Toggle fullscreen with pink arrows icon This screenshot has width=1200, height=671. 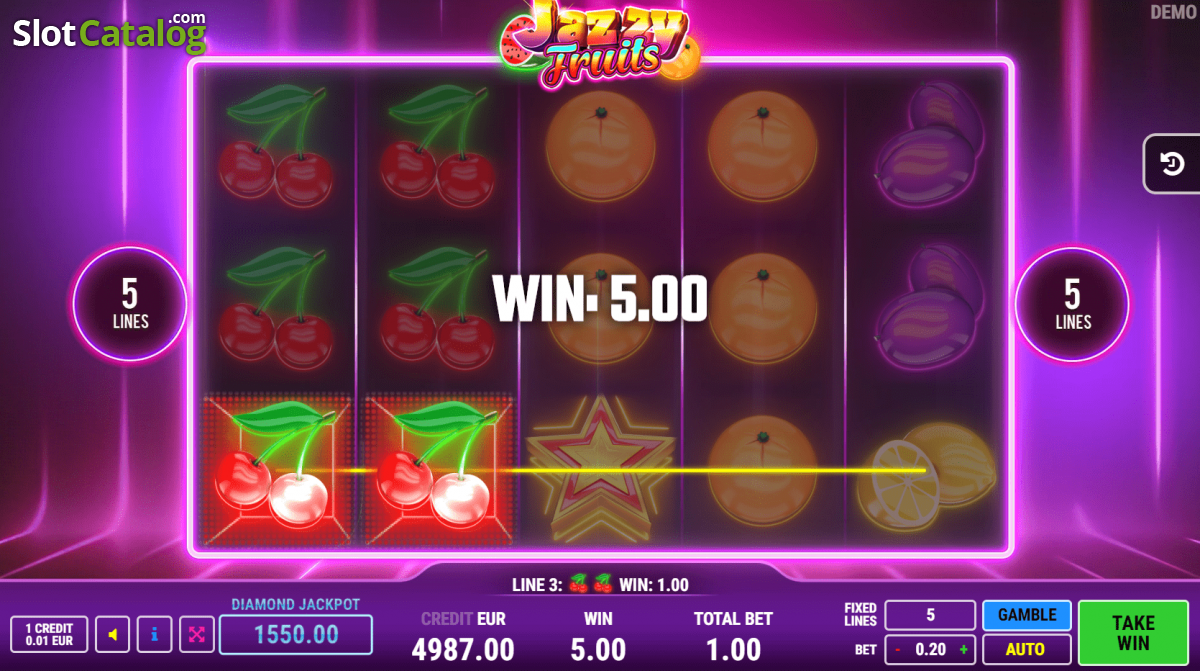[x=196, y=634]
